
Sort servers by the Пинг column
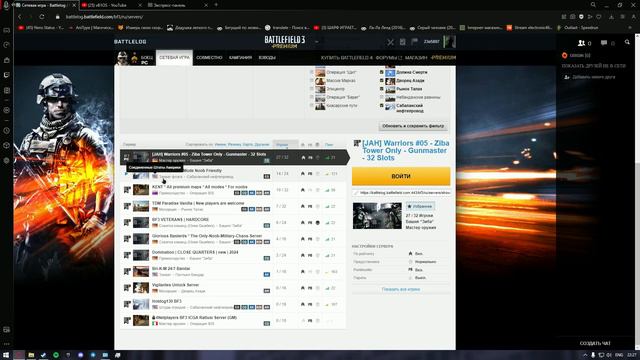(x=329, y=144)
